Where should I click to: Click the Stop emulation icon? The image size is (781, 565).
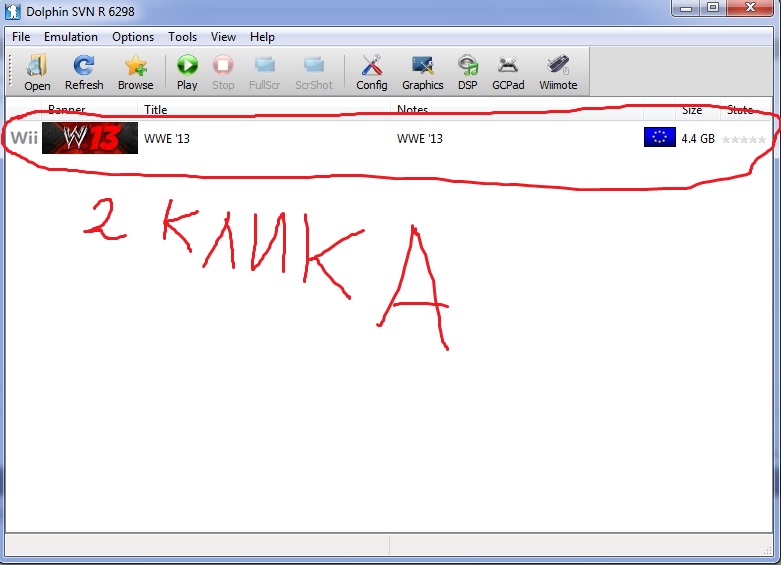coord(223,73)
